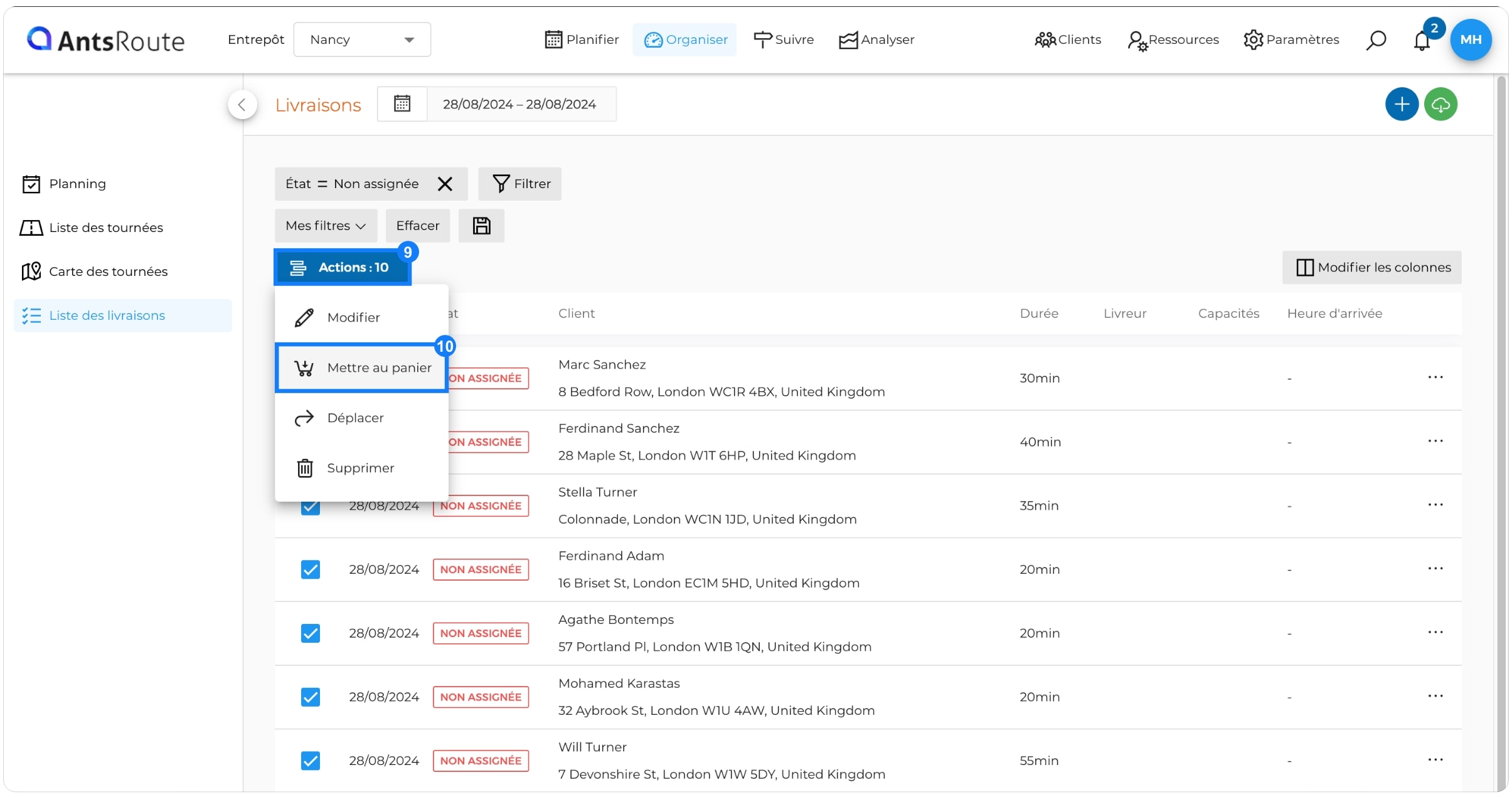Open more options for Stella Turner row

[1435, 505]
